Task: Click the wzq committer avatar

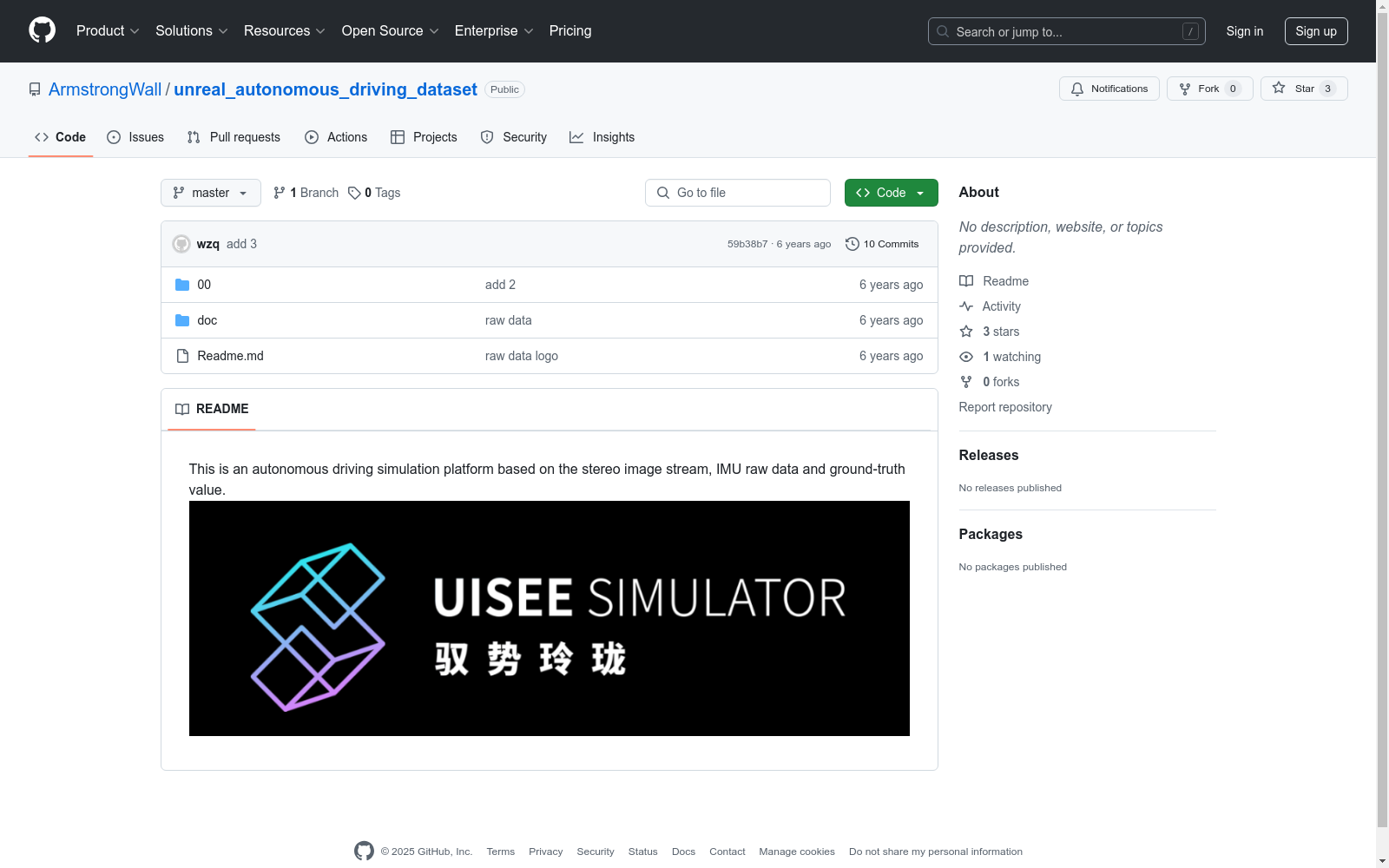Action: [181, 244]
